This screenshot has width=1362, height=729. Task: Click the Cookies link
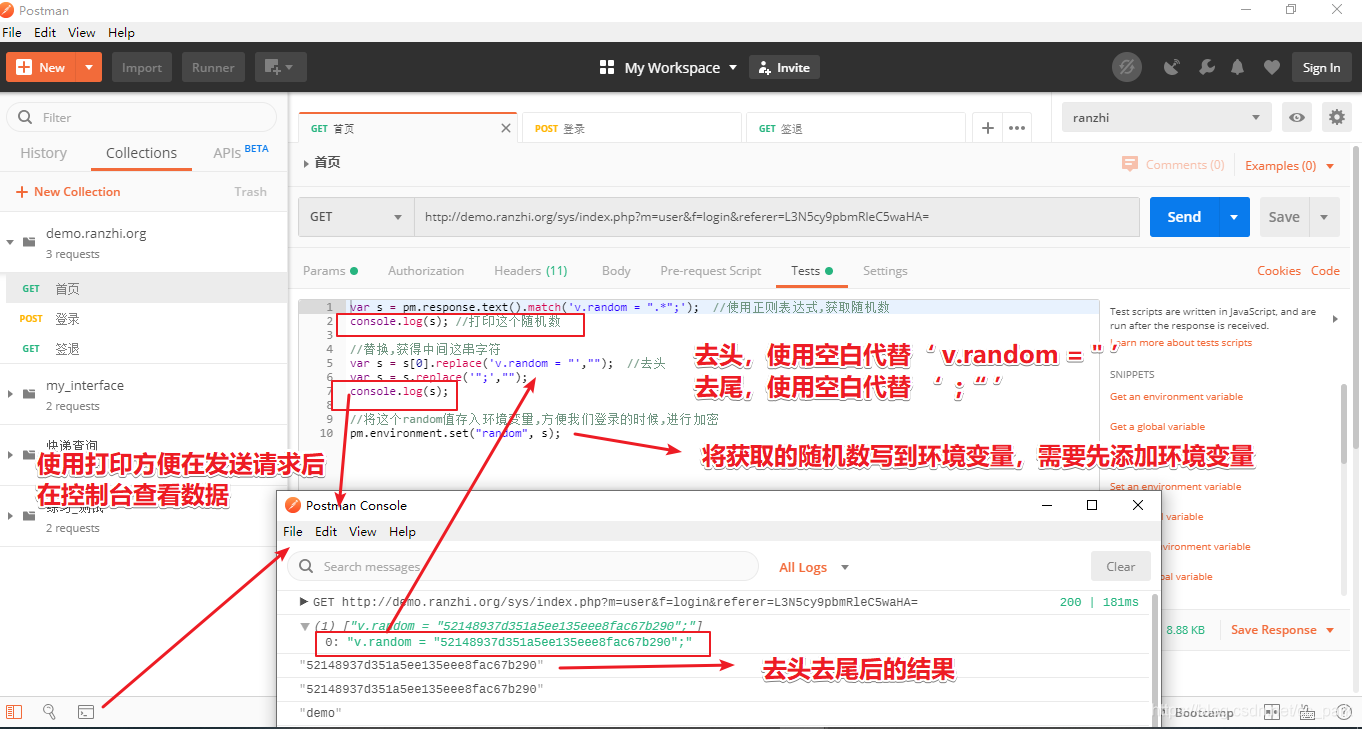(1279, 271)
